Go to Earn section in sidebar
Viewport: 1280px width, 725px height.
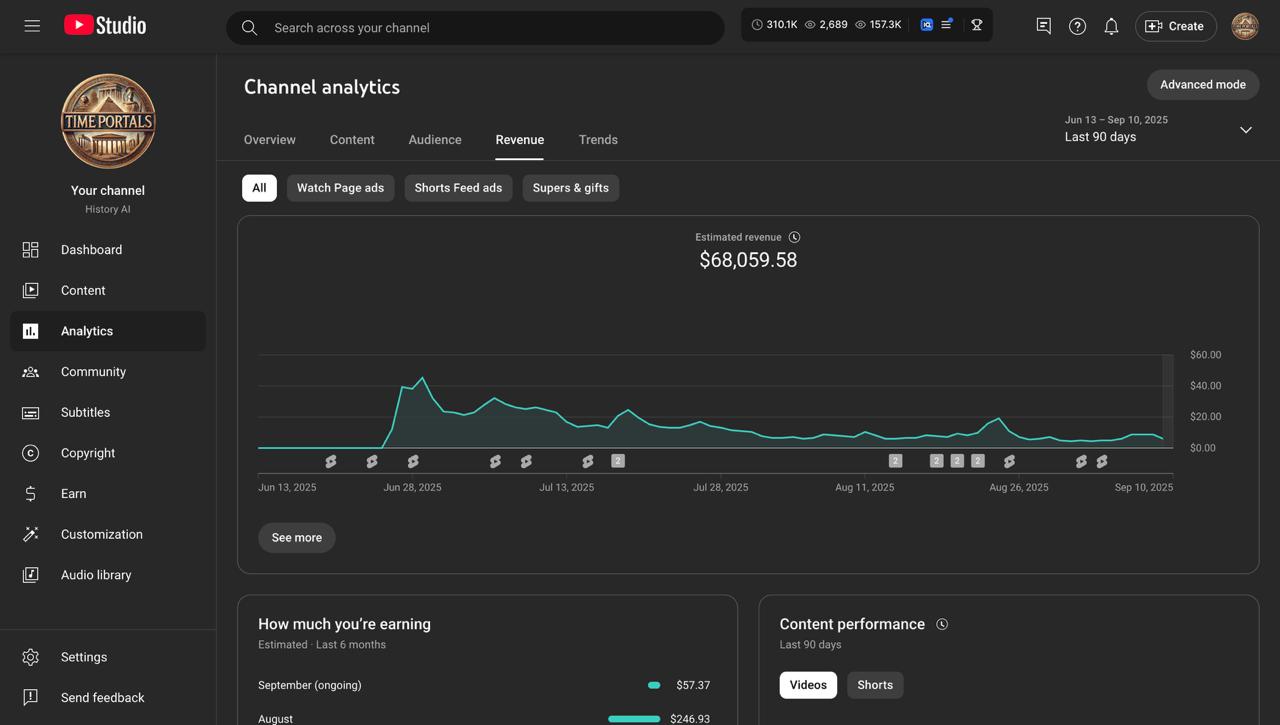pos(73,494)
